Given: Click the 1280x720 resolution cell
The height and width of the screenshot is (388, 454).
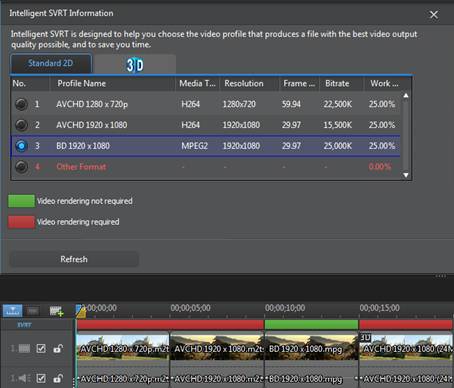Looking at the screenshot, I should coord(239,104).
